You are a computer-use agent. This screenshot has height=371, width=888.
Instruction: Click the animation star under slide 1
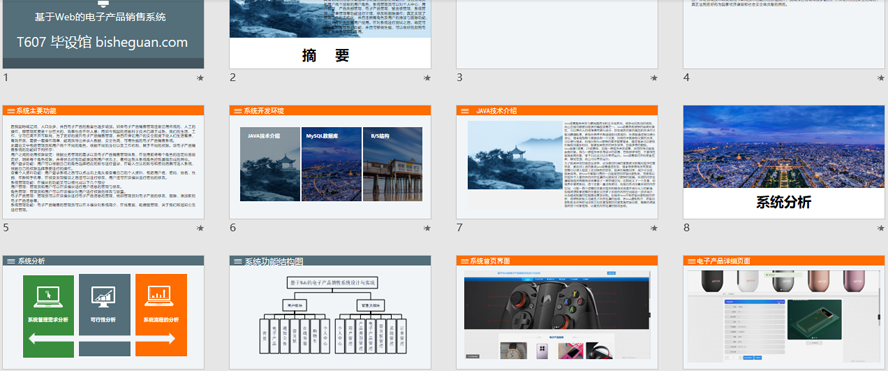200,78
